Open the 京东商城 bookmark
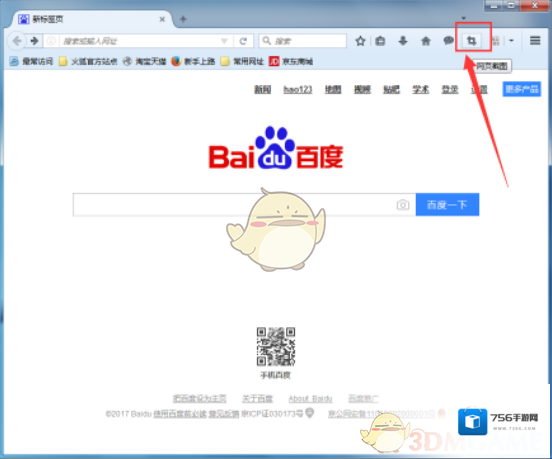This screenshot has width=552, height=459. (x=291, y=62)
